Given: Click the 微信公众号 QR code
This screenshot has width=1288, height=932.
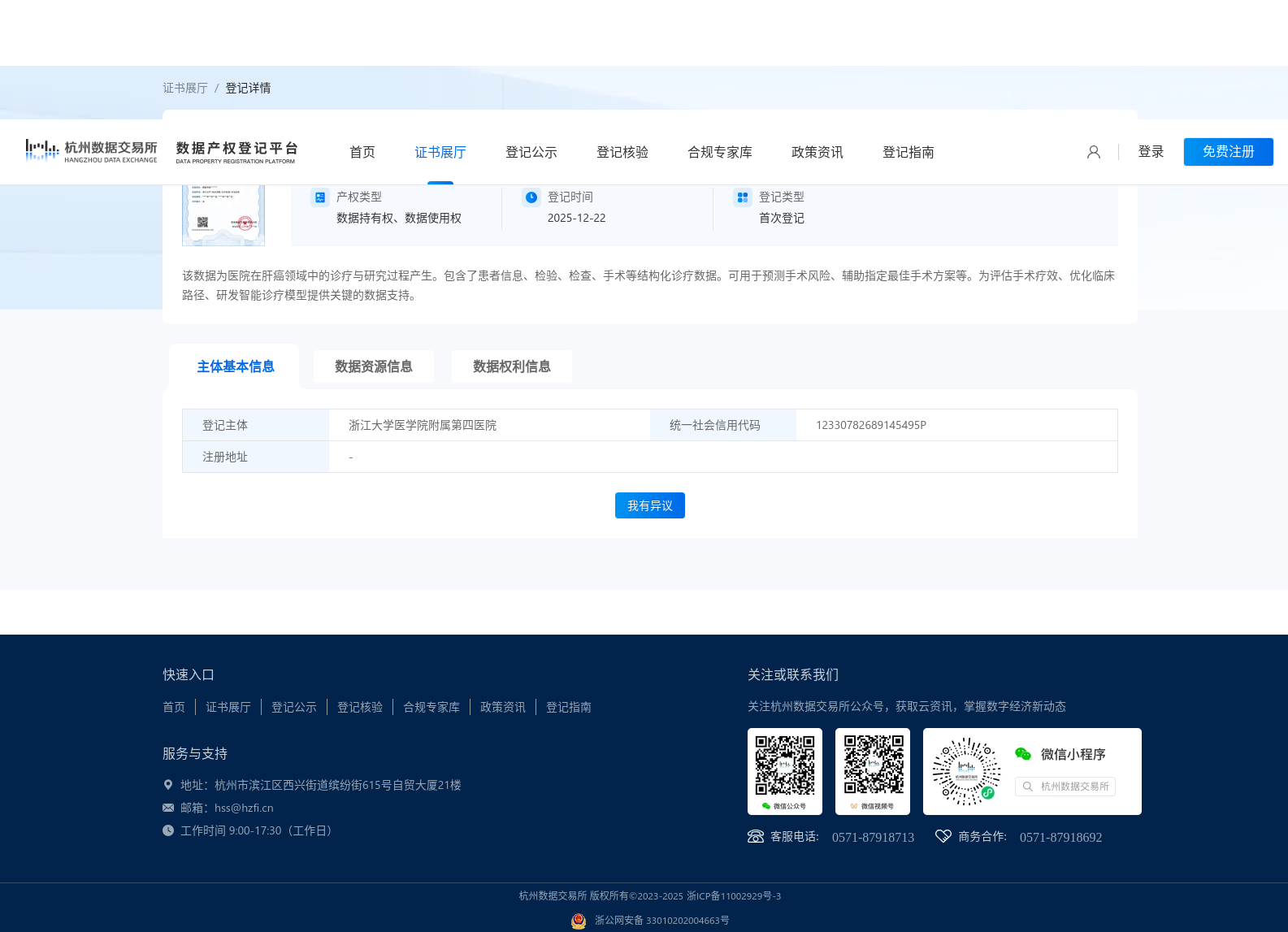Looking at the screenshot, I should point(785,765).
